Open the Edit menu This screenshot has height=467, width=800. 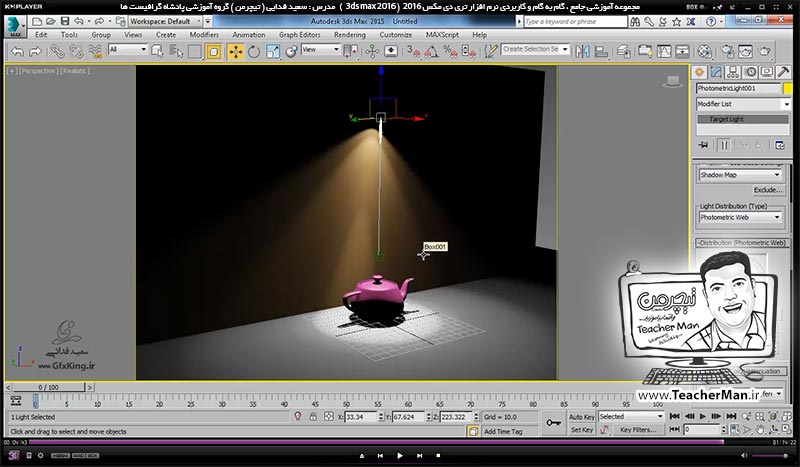[x=41, y=35]
